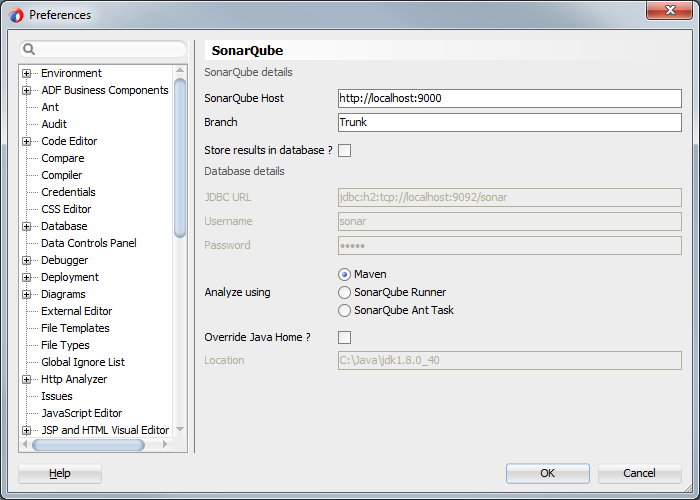The image size is (700, 500).
Task: Choose SonarQube Runner analysis option
Action: 345,292
